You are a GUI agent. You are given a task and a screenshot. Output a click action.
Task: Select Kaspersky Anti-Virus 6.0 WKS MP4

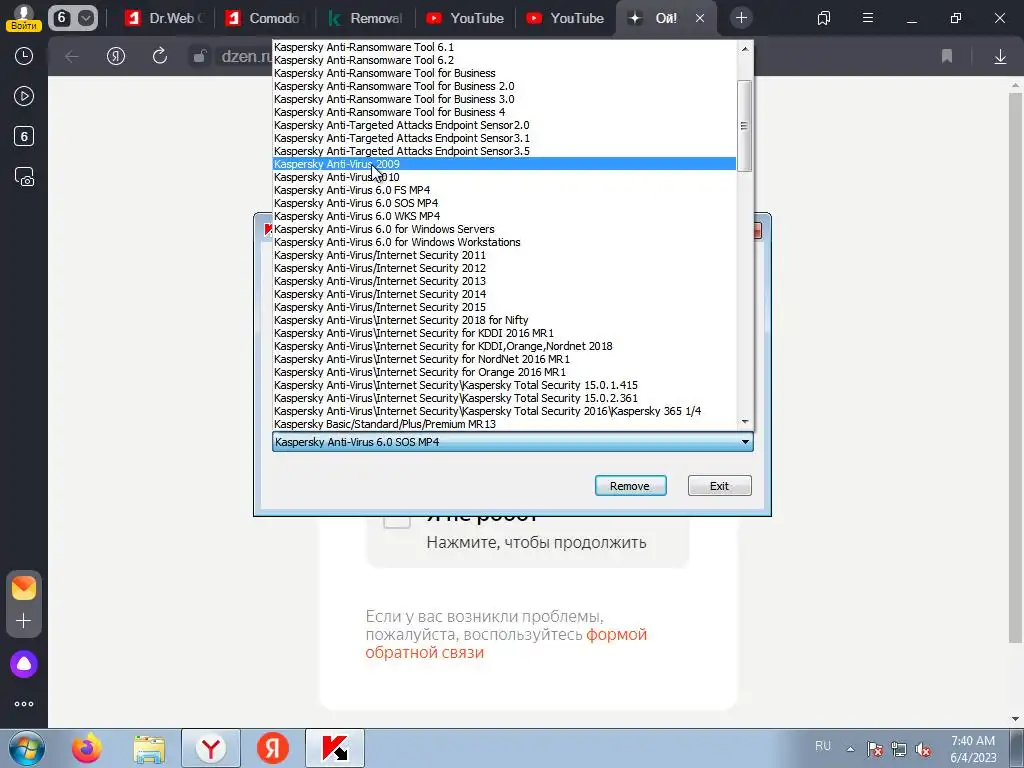pyautogui.click(x=504, y=216)
